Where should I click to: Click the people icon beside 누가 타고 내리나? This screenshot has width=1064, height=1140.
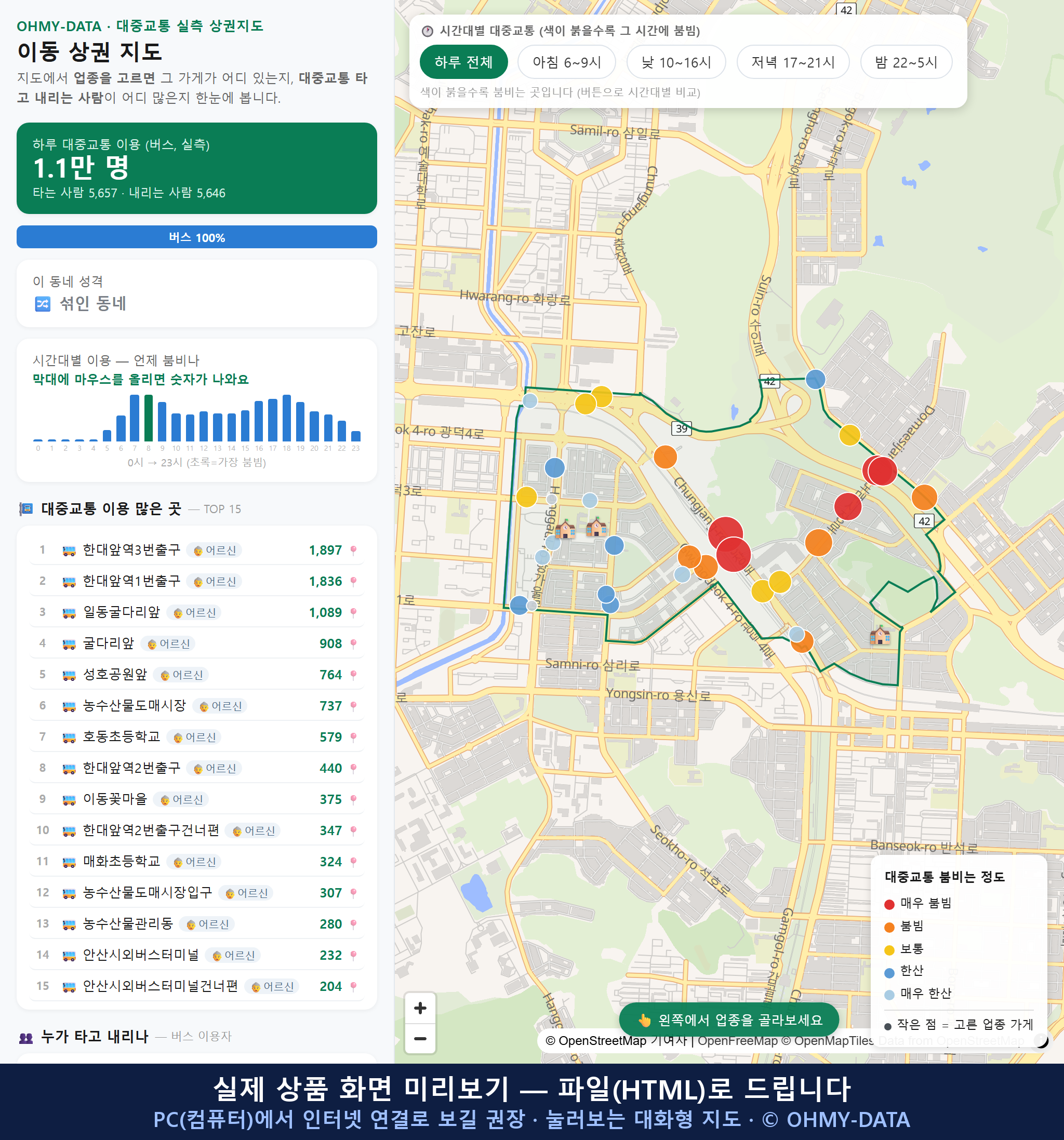[x=26, y=1037]
